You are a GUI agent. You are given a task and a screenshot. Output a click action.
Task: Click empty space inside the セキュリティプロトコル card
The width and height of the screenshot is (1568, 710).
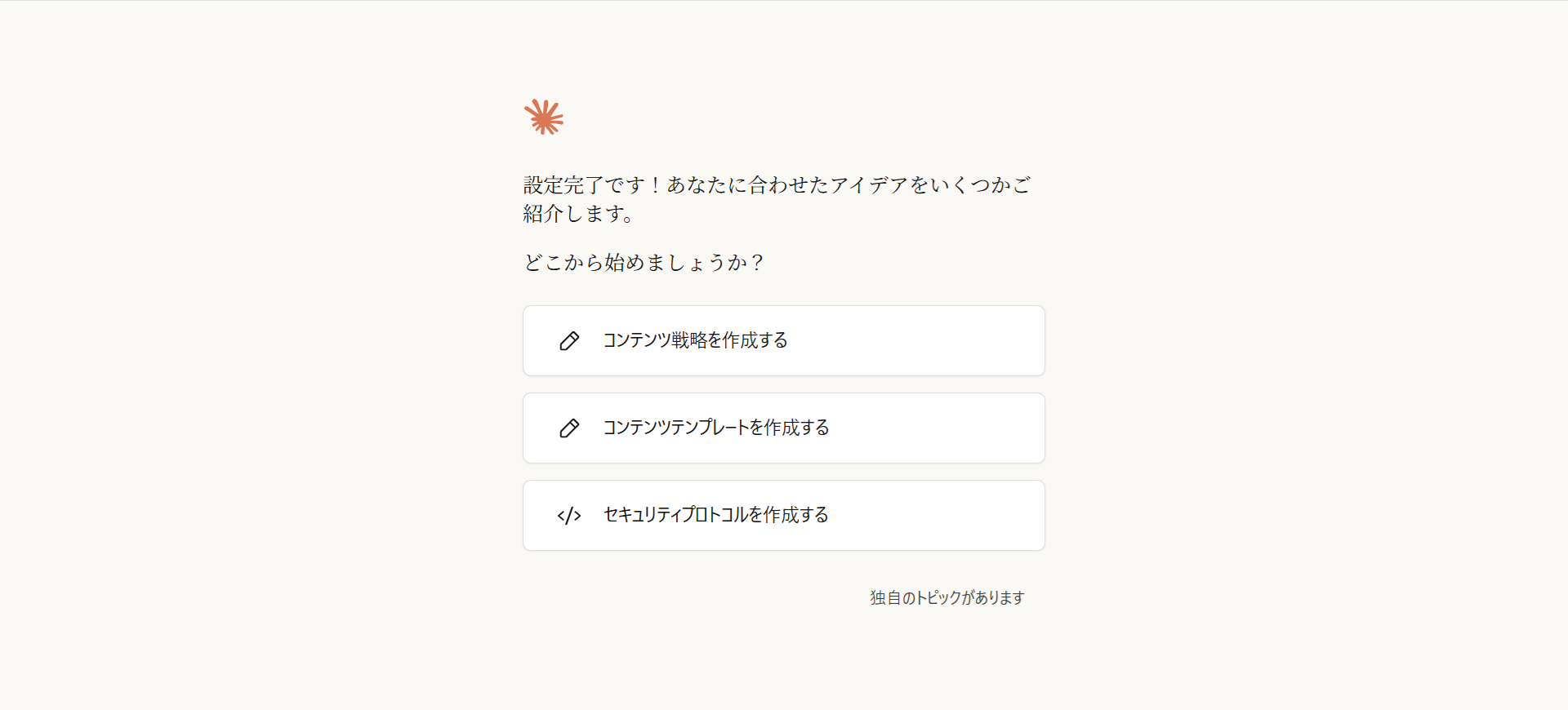(x=939, y=516)
